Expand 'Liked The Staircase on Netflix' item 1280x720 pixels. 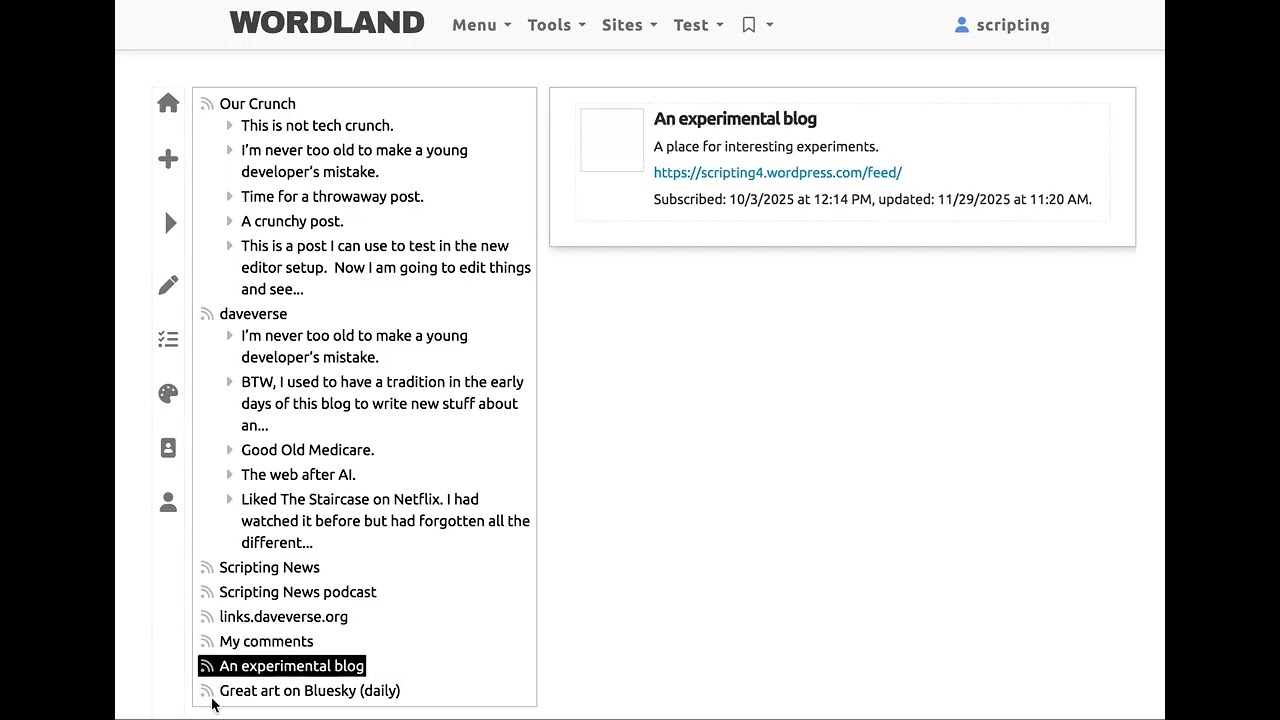(230, 499)
